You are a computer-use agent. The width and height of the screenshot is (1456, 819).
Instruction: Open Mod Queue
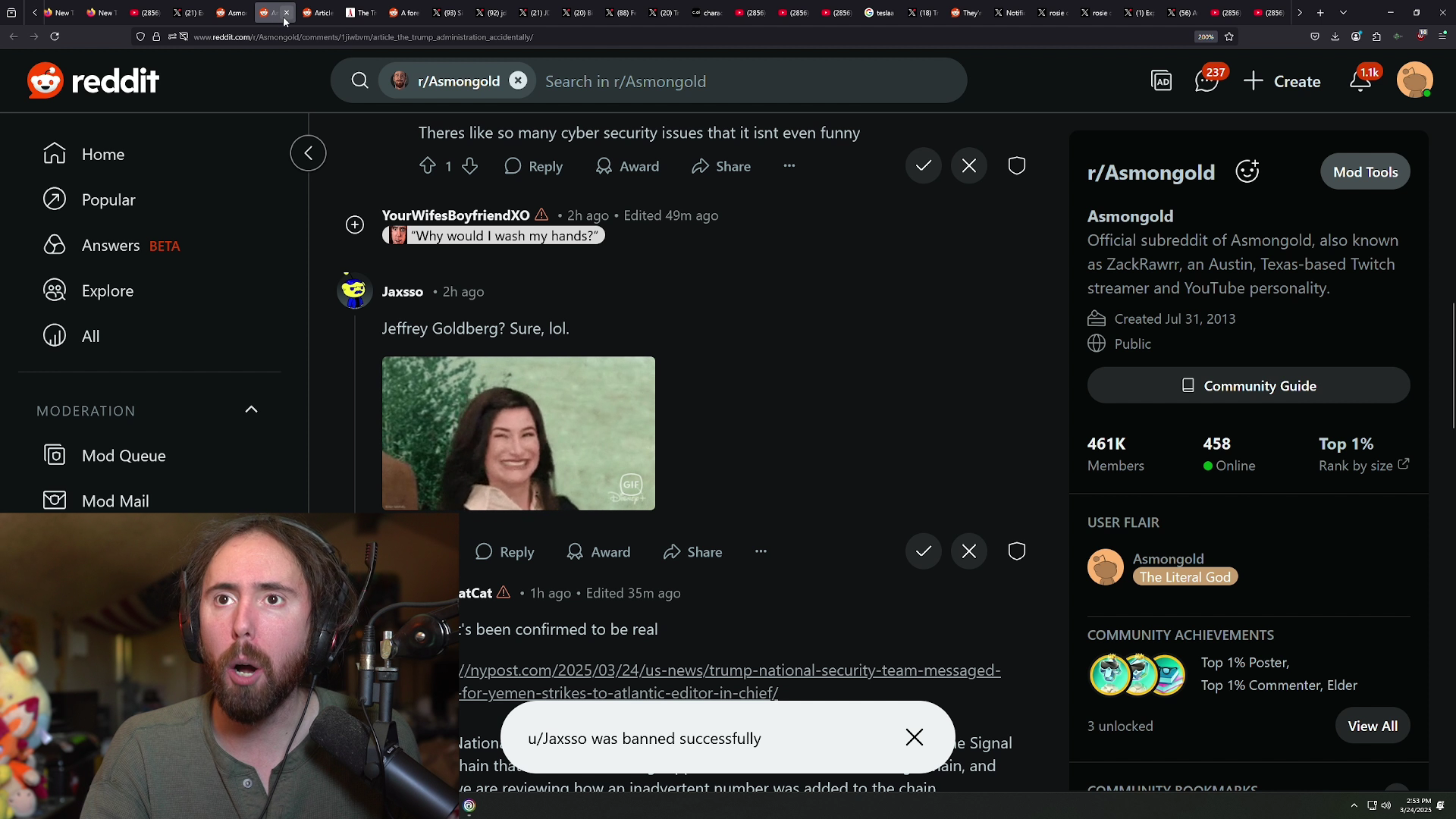point(104,455)
